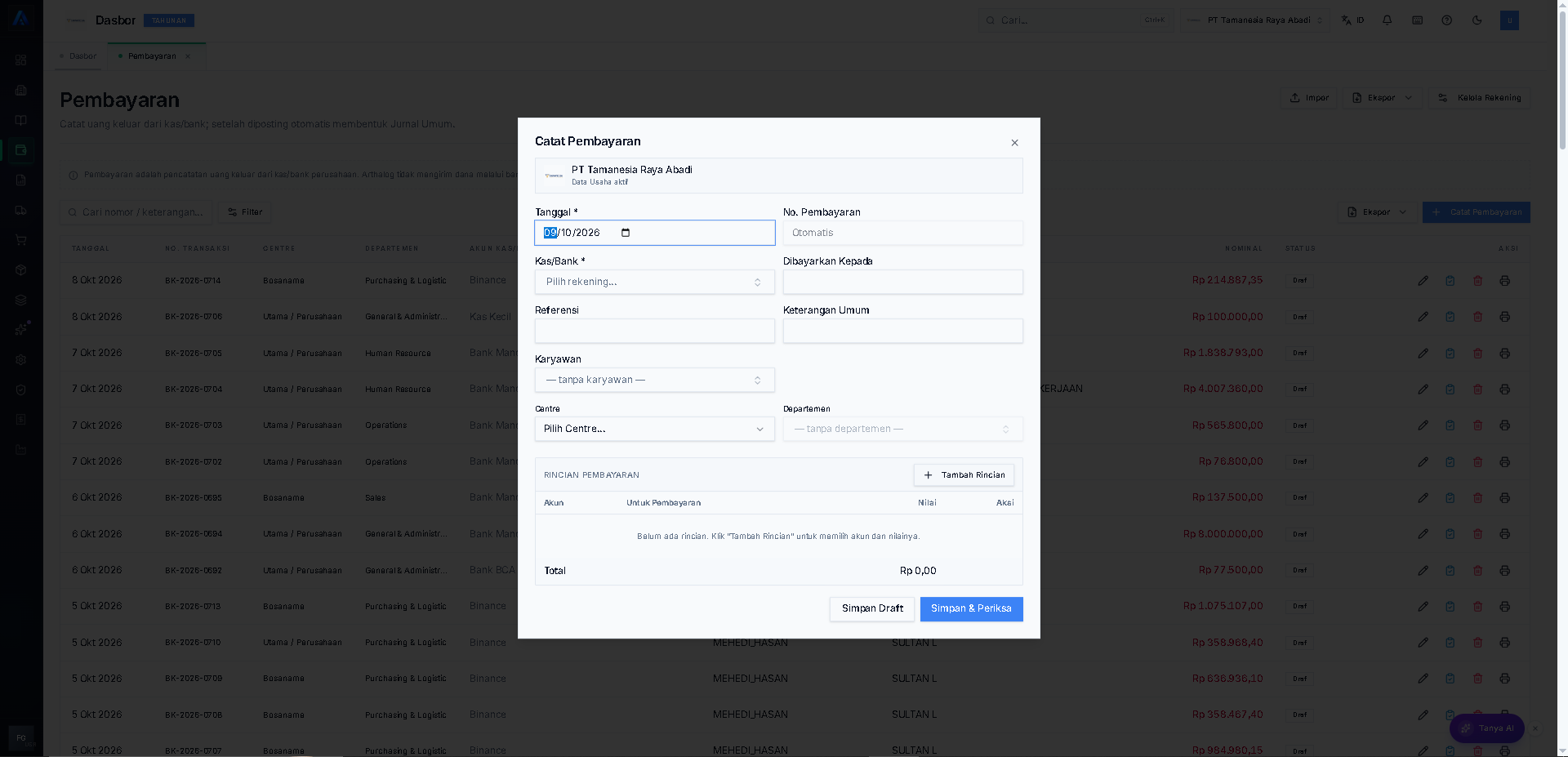Edit the Rp 214.887,35 payment row
Image resolution: width=1568 pixels, height=757 pixels.
[1423, 281]
